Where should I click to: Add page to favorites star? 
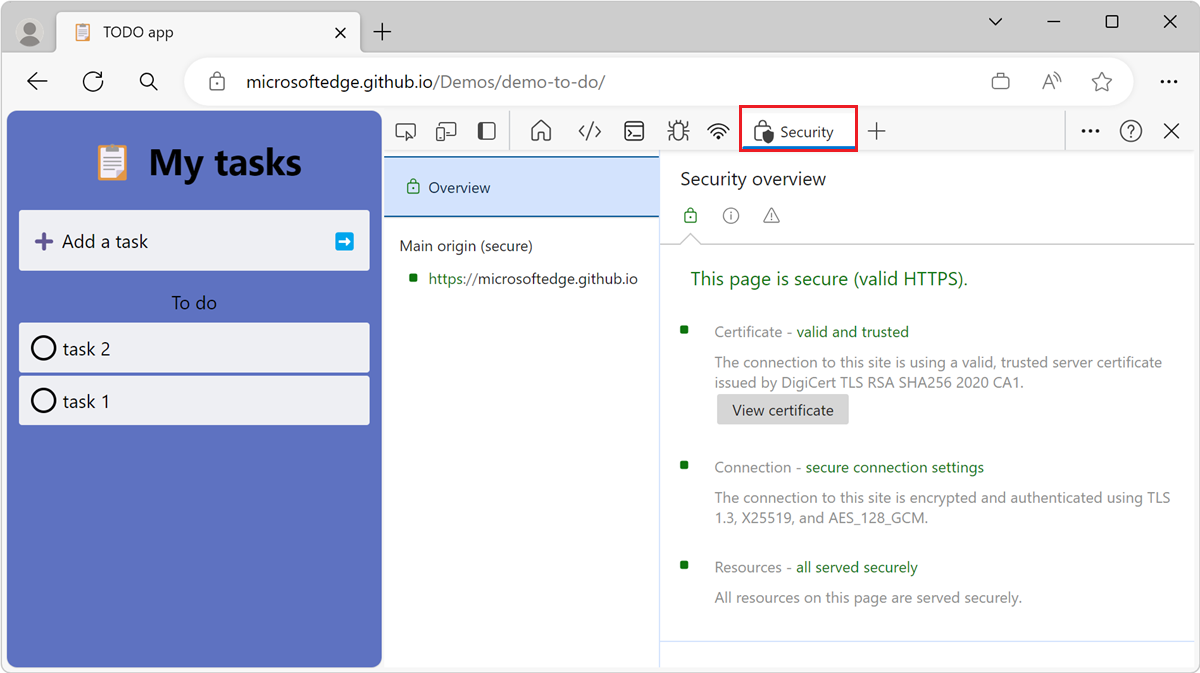[1102, 82]
